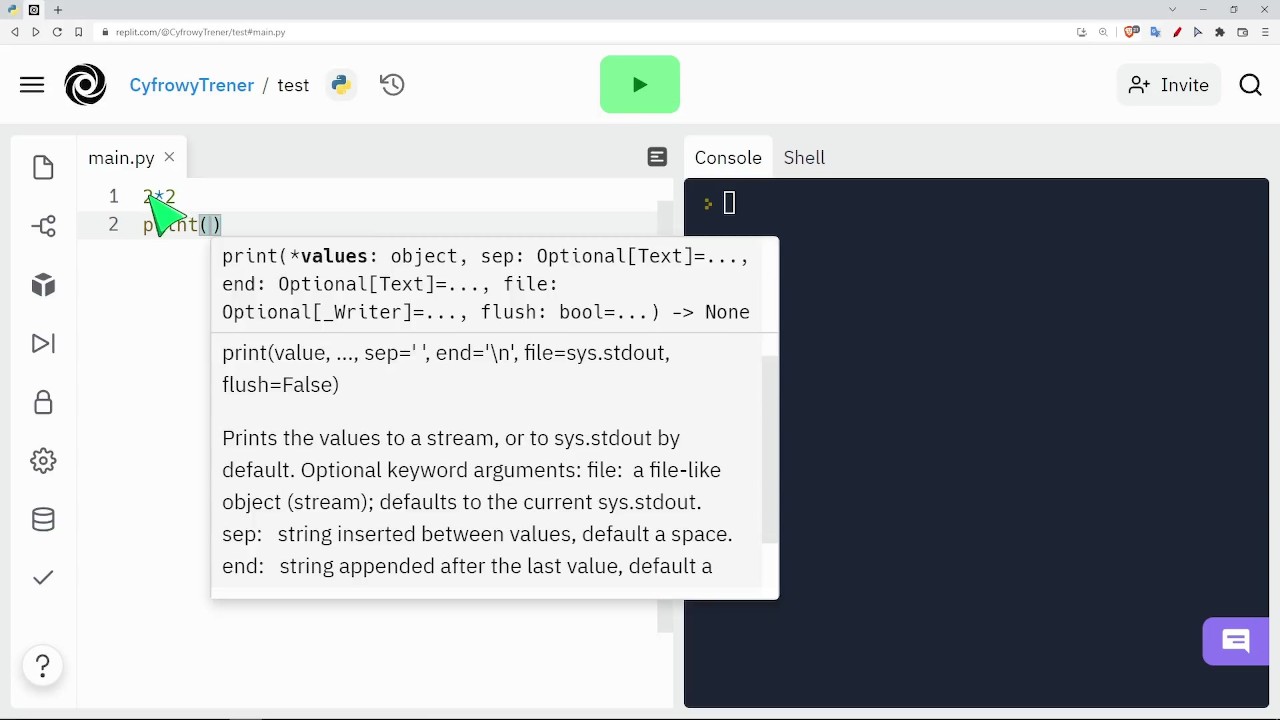Screen dimensions: 1280x720
Task: Open the Database panel icon
Action: 43,519
